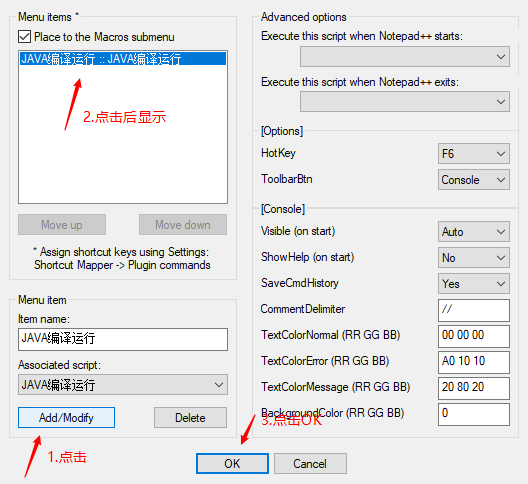Click the BackgroundColor input field
Screen dimensions: 528x484
pos(473,414)
